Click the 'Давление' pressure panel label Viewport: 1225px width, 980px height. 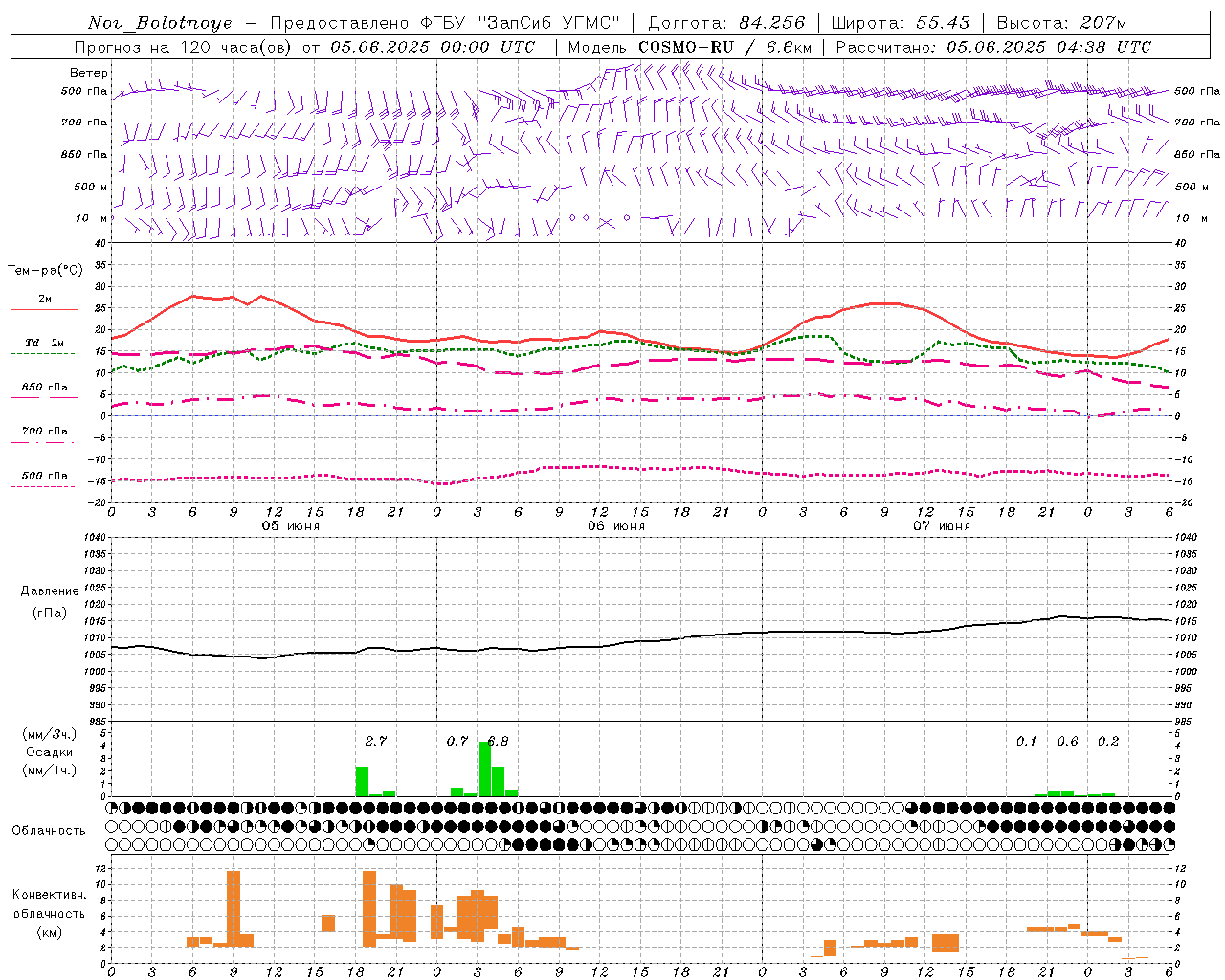(49, 591)
